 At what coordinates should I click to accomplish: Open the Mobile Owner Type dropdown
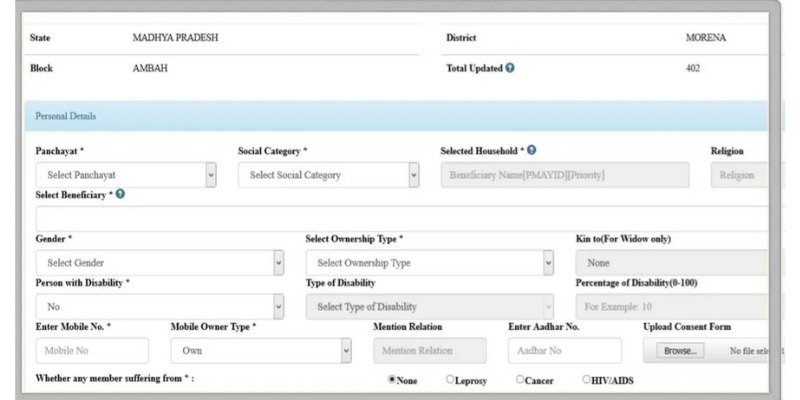click(x=261, y=351)
